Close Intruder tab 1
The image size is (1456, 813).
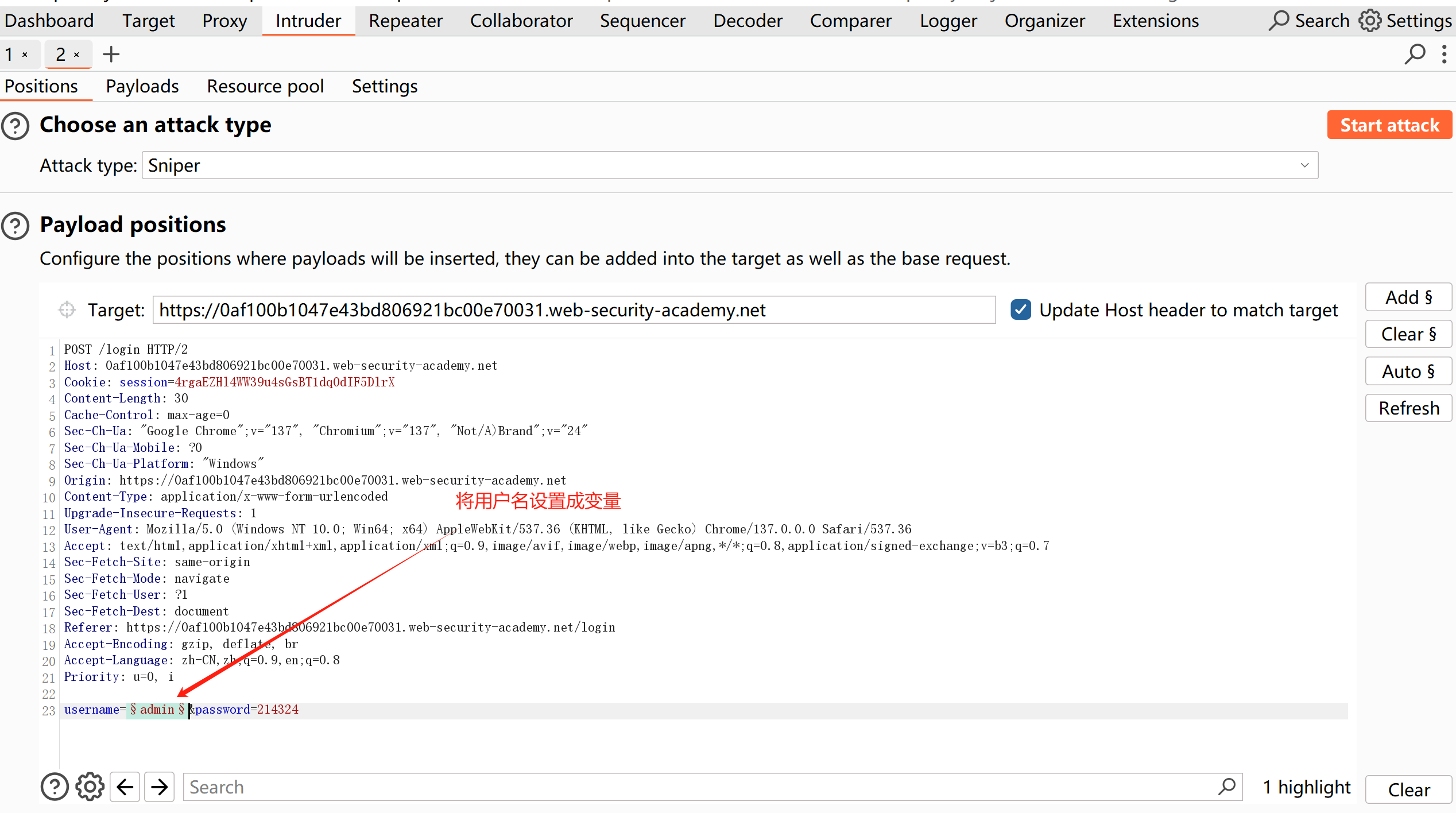coord(25,55)
